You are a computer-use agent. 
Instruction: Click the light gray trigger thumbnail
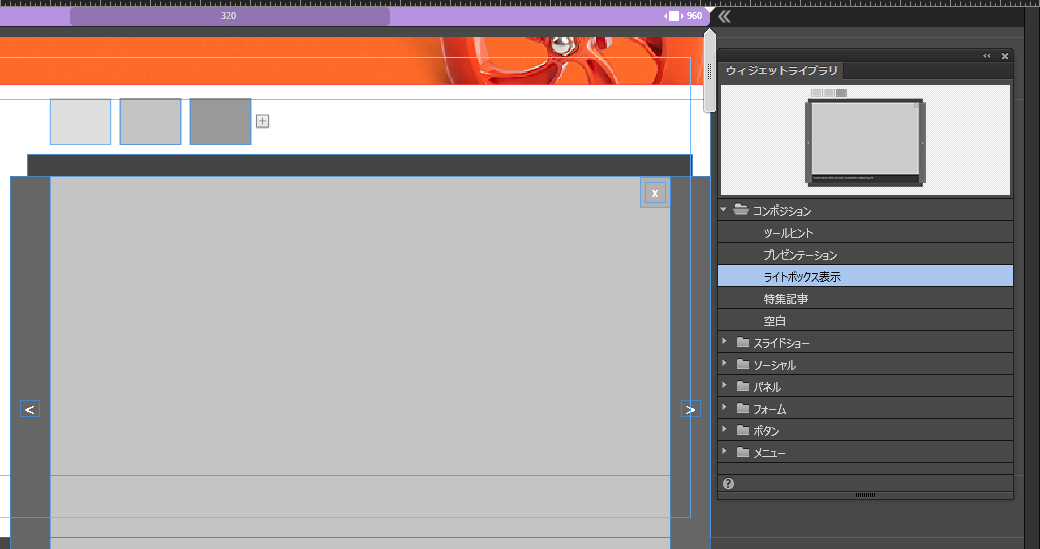tap(80, 121)
